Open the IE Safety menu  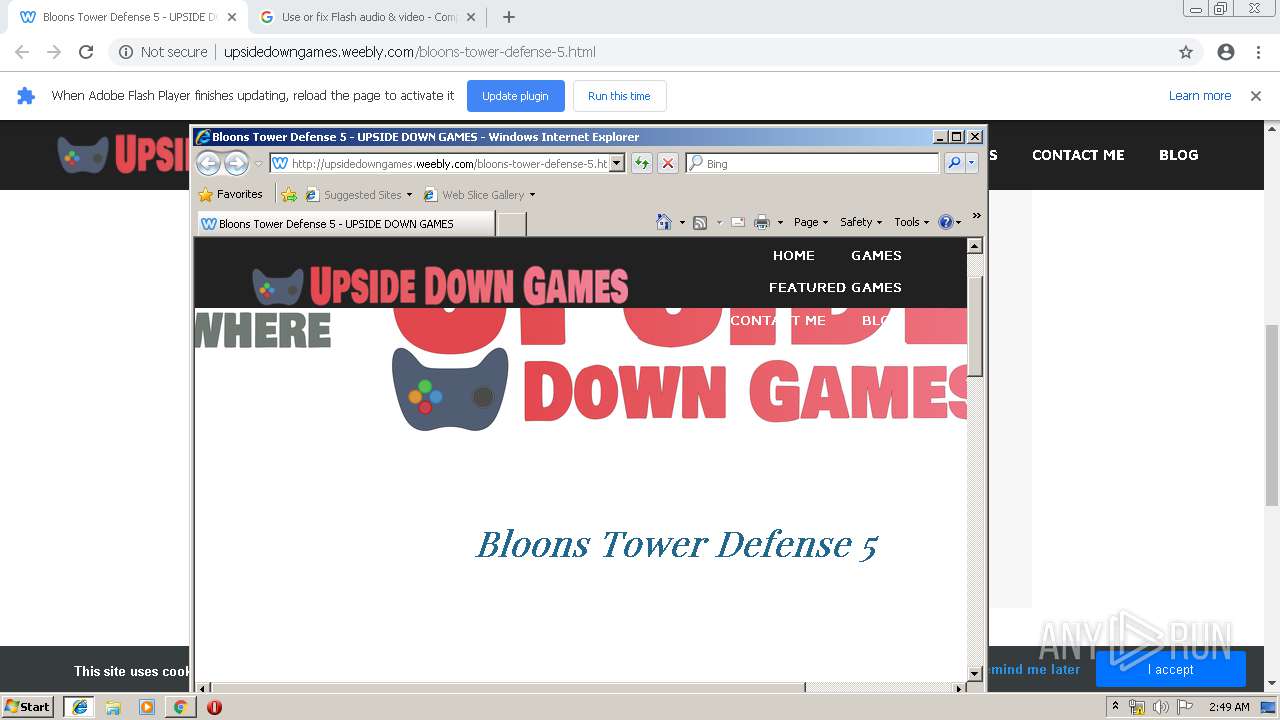click(x=861, y=222)
